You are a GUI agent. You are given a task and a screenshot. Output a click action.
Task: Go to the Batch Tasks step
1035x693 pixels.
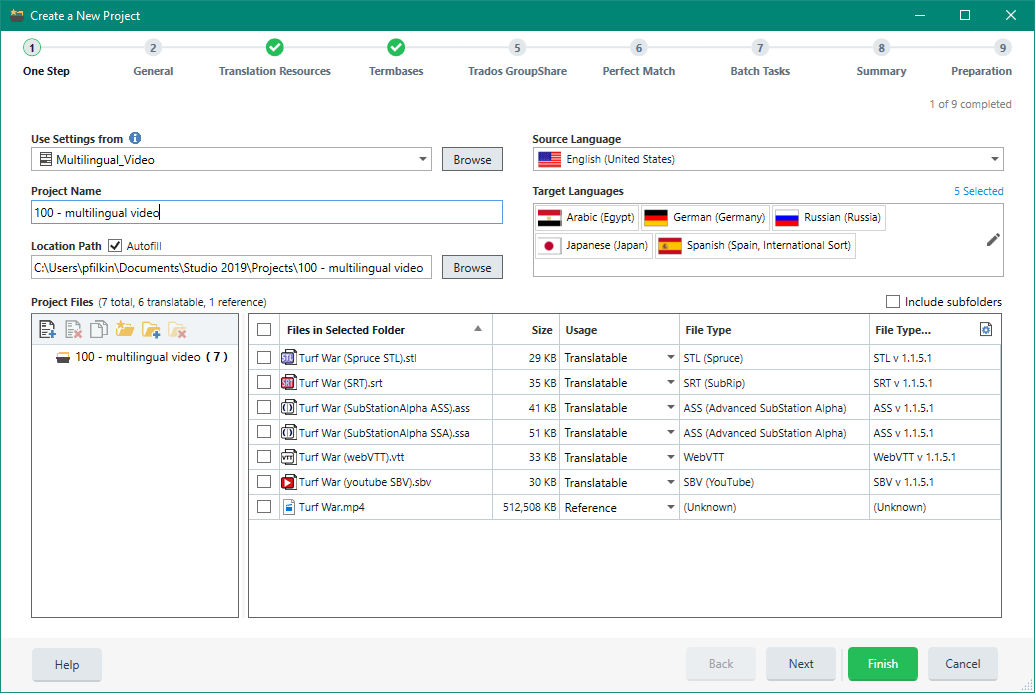[x=760, y=48]
